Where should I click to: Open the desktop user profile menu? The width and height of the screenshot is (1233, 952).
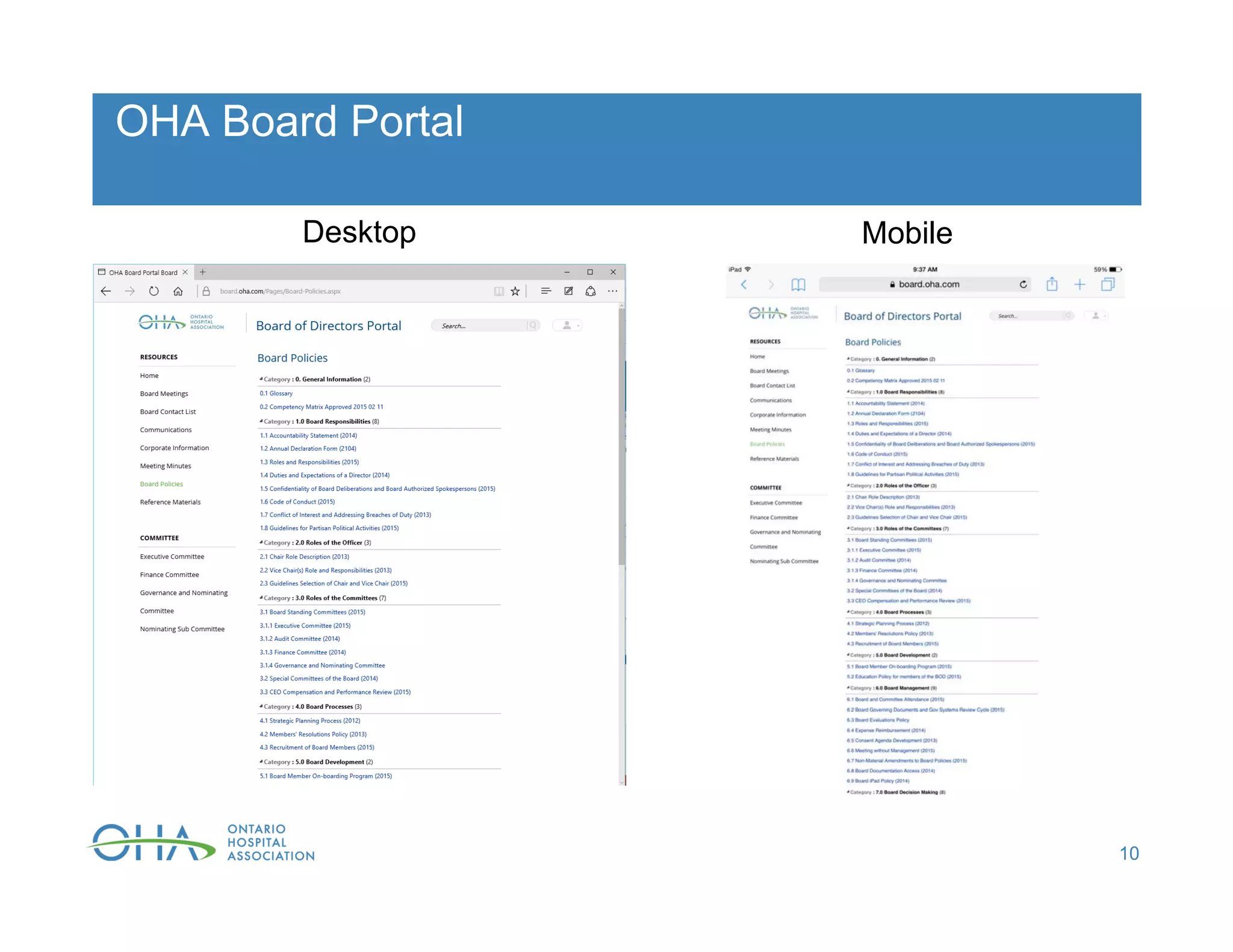568,326
